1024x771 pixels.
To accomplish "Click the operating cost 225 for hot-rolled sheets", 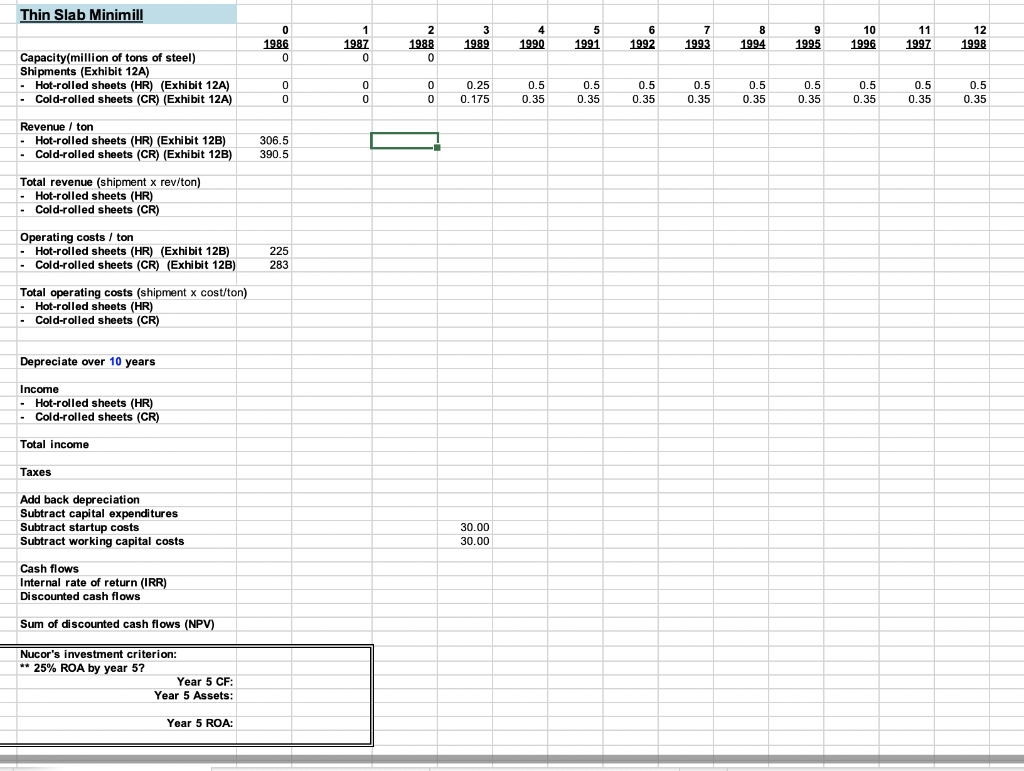I will tap(278, 251).
